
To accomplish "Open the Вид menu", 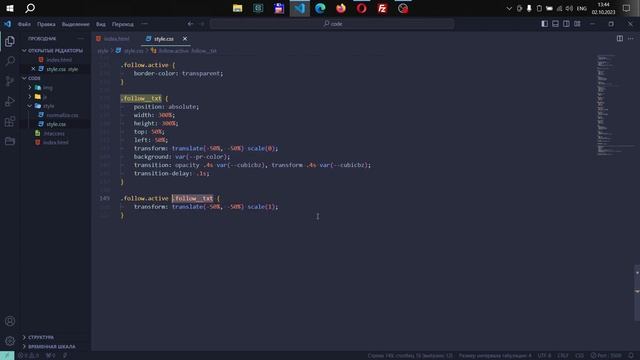I will pos(100,24).
